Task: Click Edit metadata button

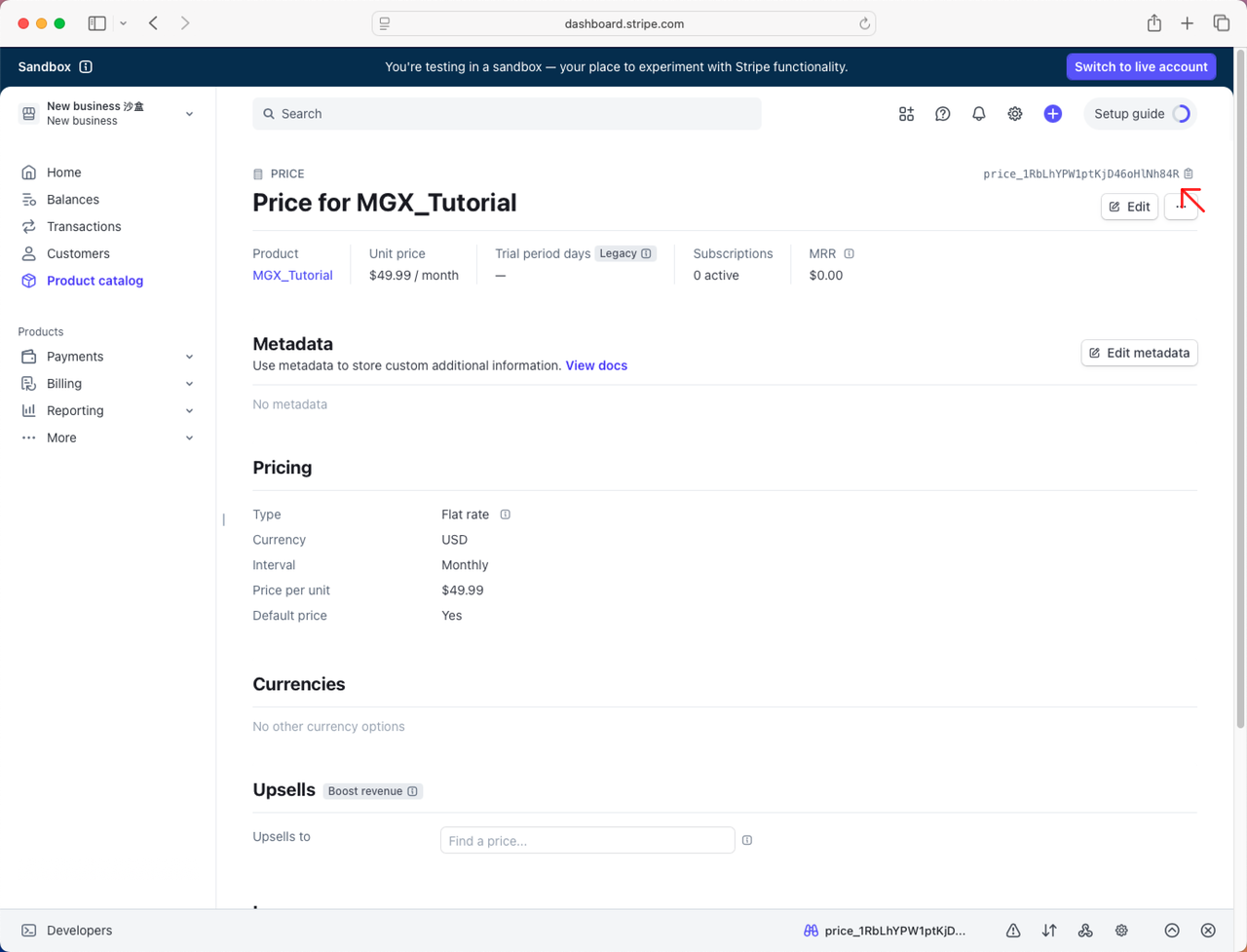Action: click(1139, 353)
